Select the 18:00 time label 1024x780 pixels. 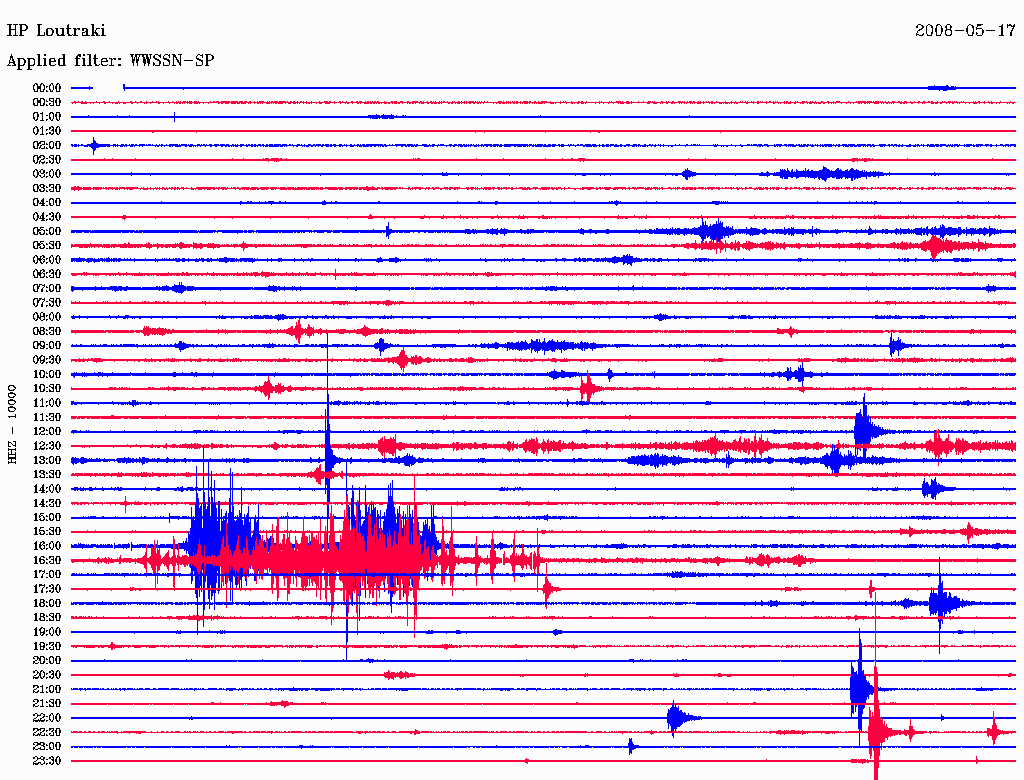click(x=47, y=604)
